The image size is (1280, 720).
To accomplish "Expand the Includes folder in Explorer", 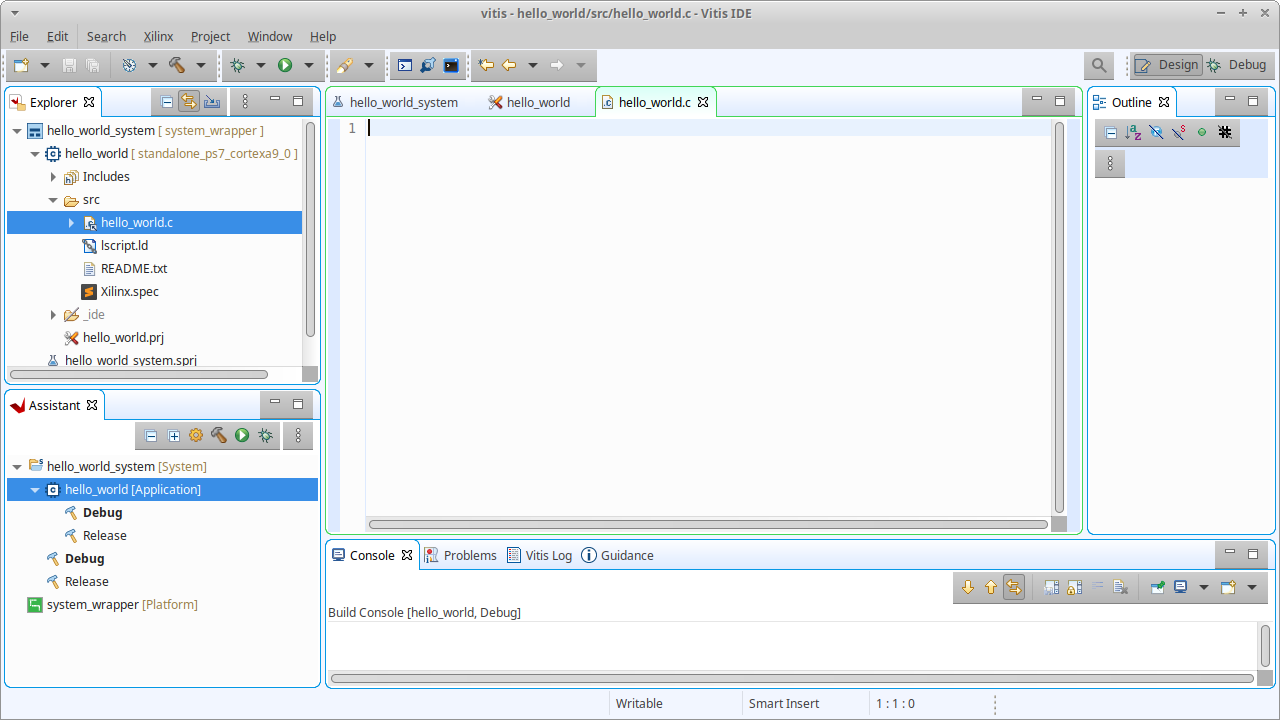I will pyautogui.click(x=54, y=177).
